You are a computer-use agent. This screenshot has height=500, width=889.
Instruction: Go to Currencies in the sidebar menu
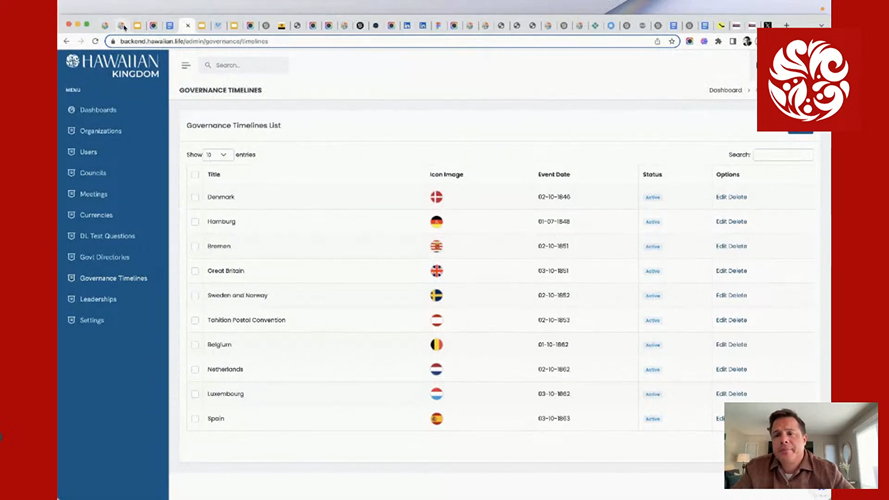point(96,215)
